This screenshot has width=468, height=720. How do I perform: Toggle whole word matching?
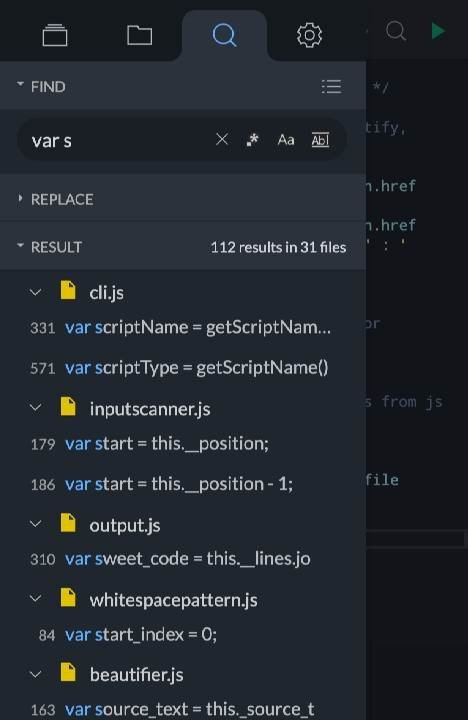(320, 140)
